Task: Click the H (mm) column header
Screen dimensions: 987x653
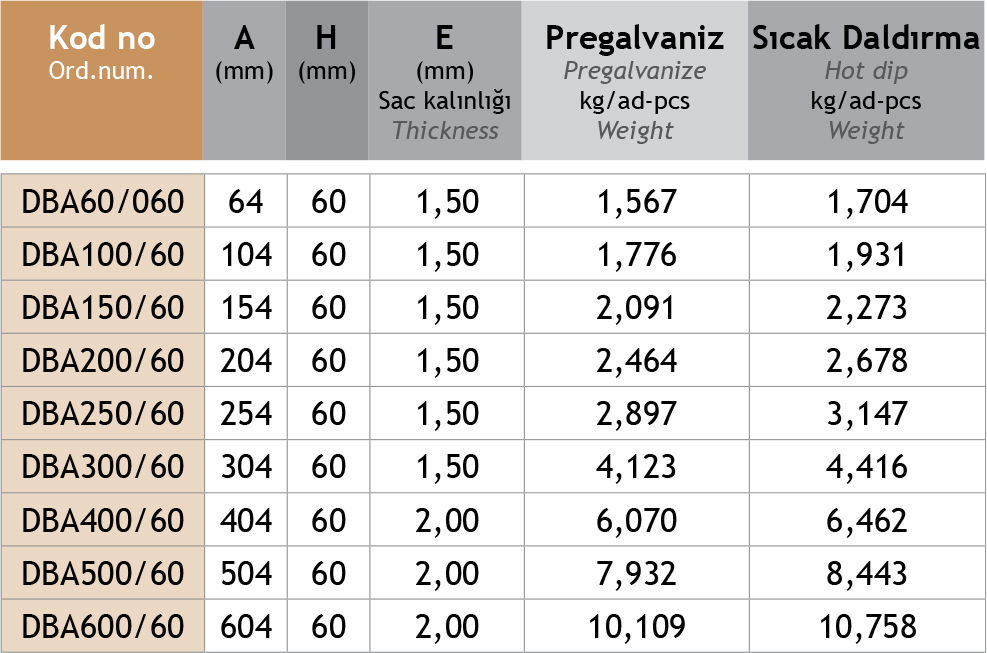Action: pyautogui.click(x=327, y=54)
